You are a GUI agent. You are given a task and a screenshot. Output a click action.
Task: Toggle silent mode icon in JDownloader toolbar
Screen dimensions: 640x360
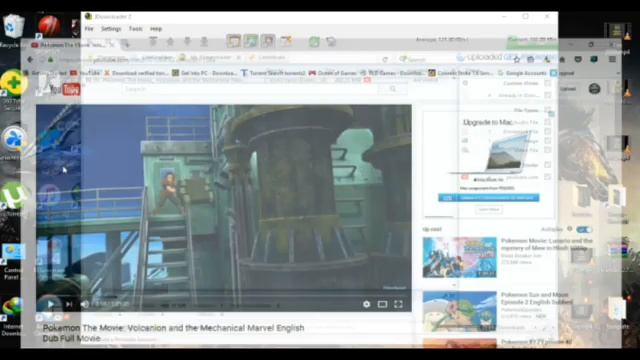286,41
